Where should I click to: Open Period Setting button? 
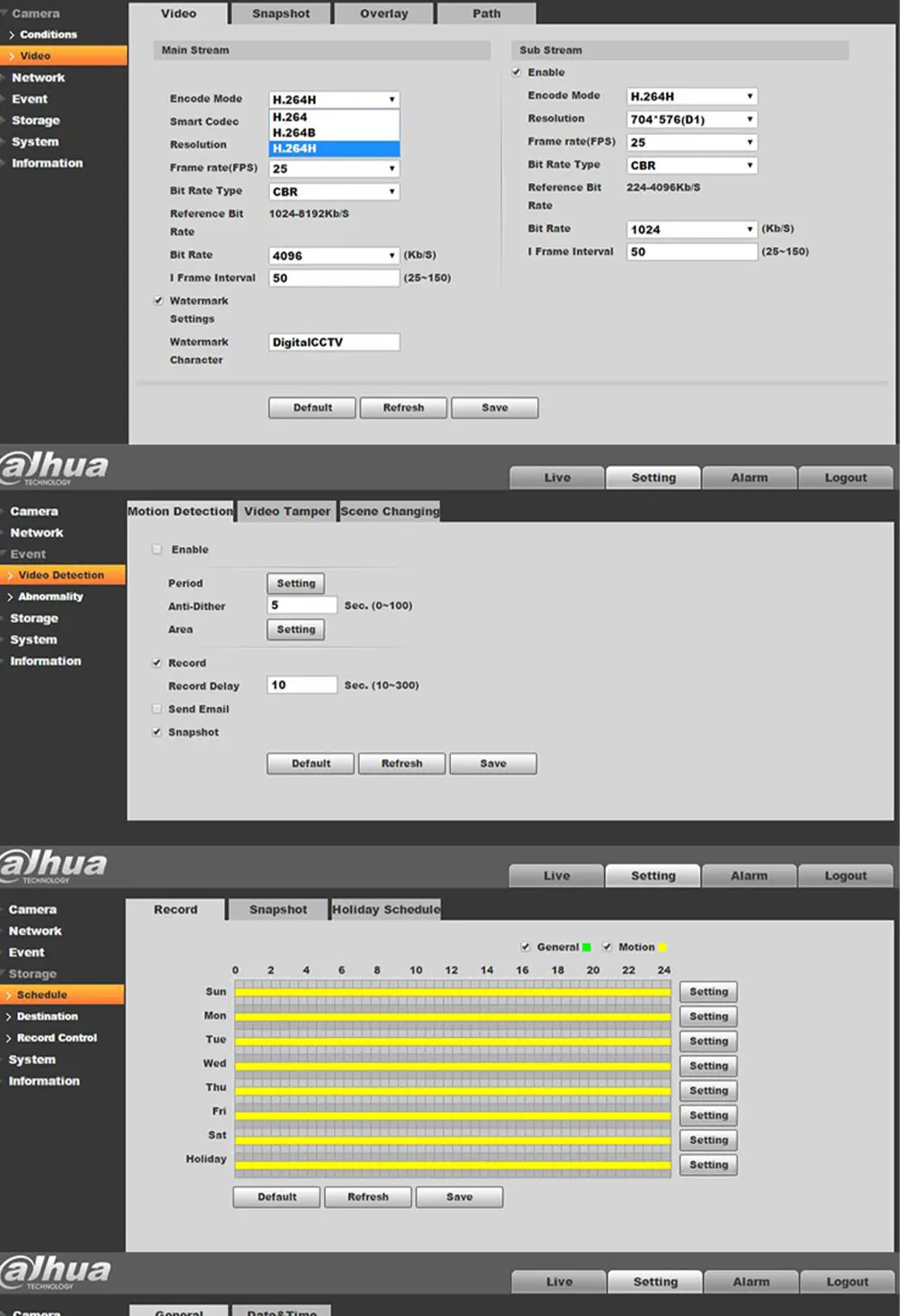click(296, 583)
